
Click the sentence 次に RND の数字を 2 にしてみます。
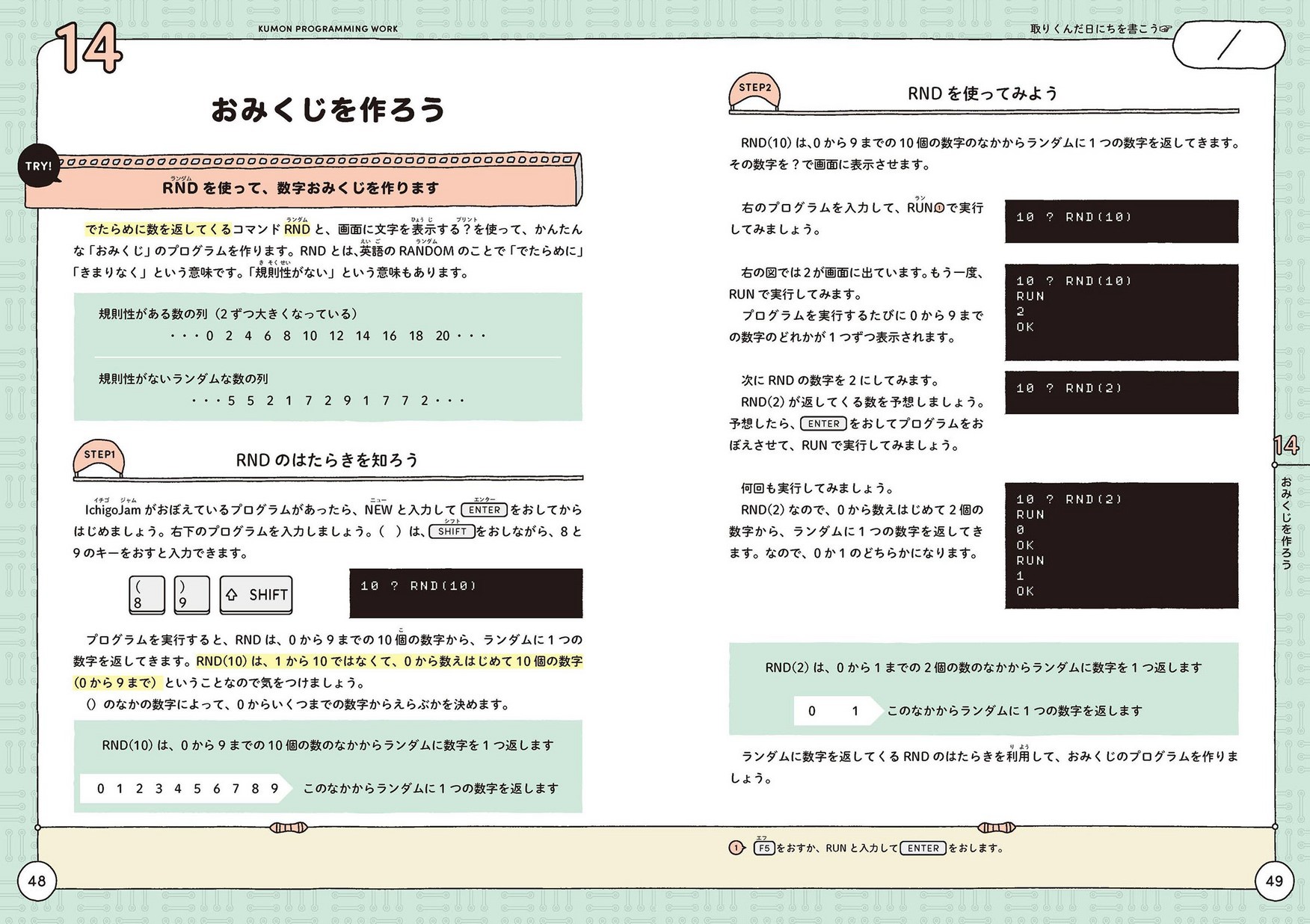840,380
